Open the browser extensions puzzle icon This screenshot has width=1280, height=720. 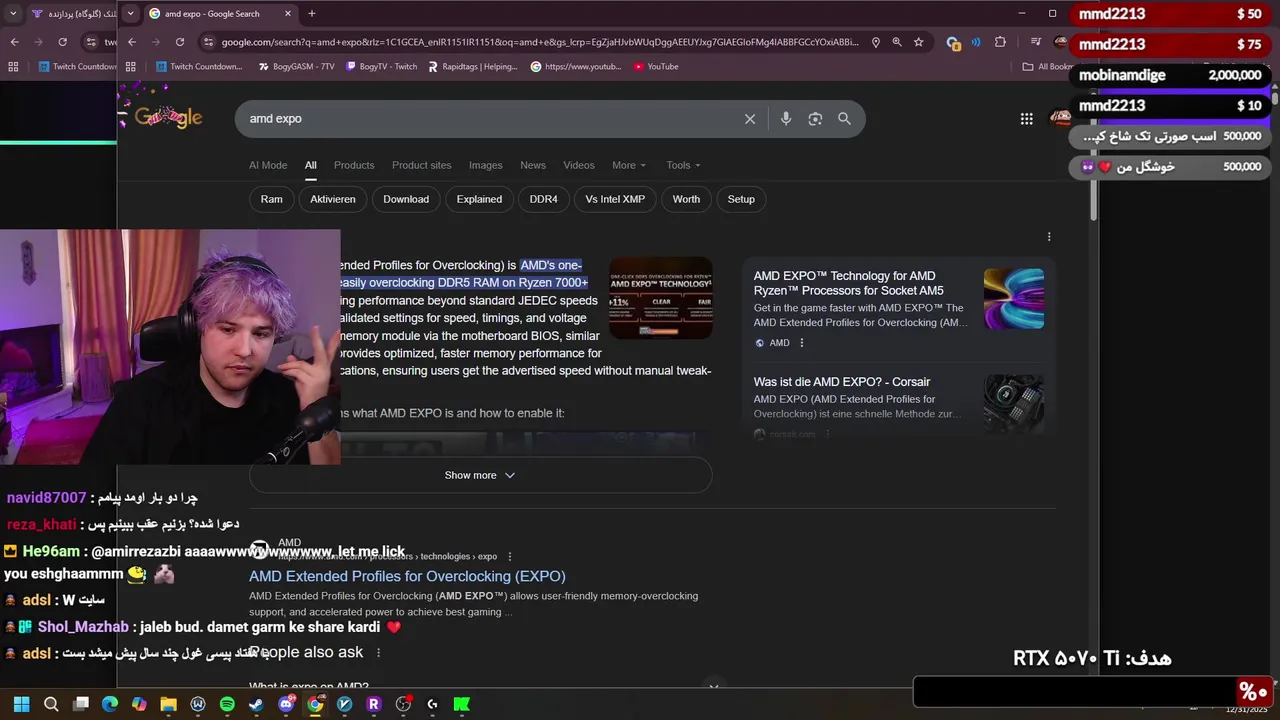coord(1000,42)
